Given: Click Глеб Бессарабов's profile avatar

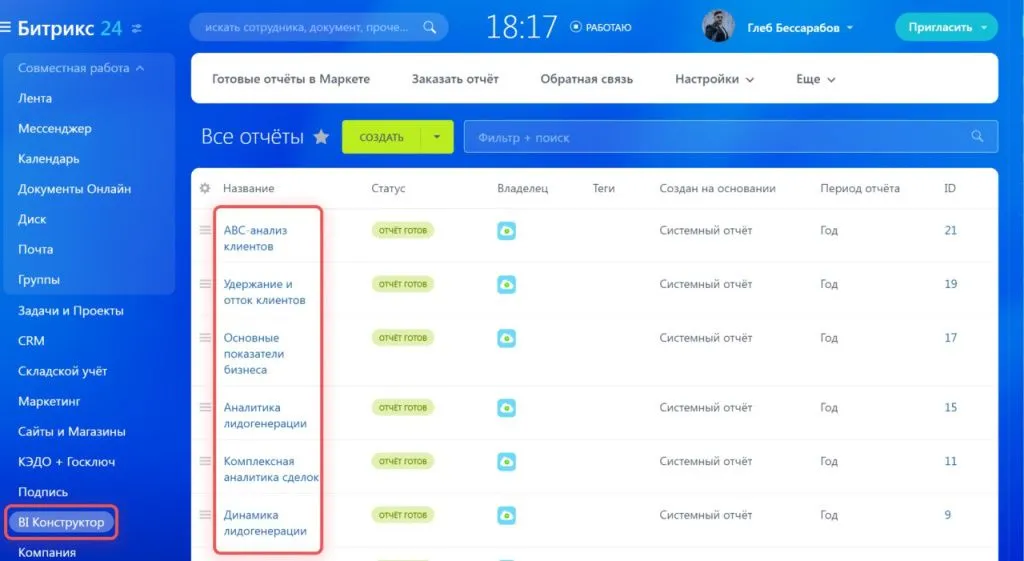Looking at the screenshot, I should [x=718, y=27].
